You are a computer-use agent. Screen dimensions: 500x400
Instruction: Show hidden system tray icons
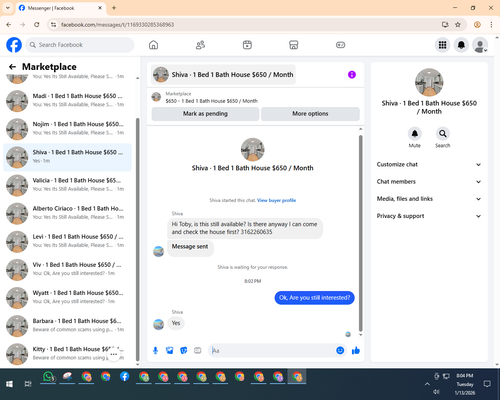tap(427, 384)
